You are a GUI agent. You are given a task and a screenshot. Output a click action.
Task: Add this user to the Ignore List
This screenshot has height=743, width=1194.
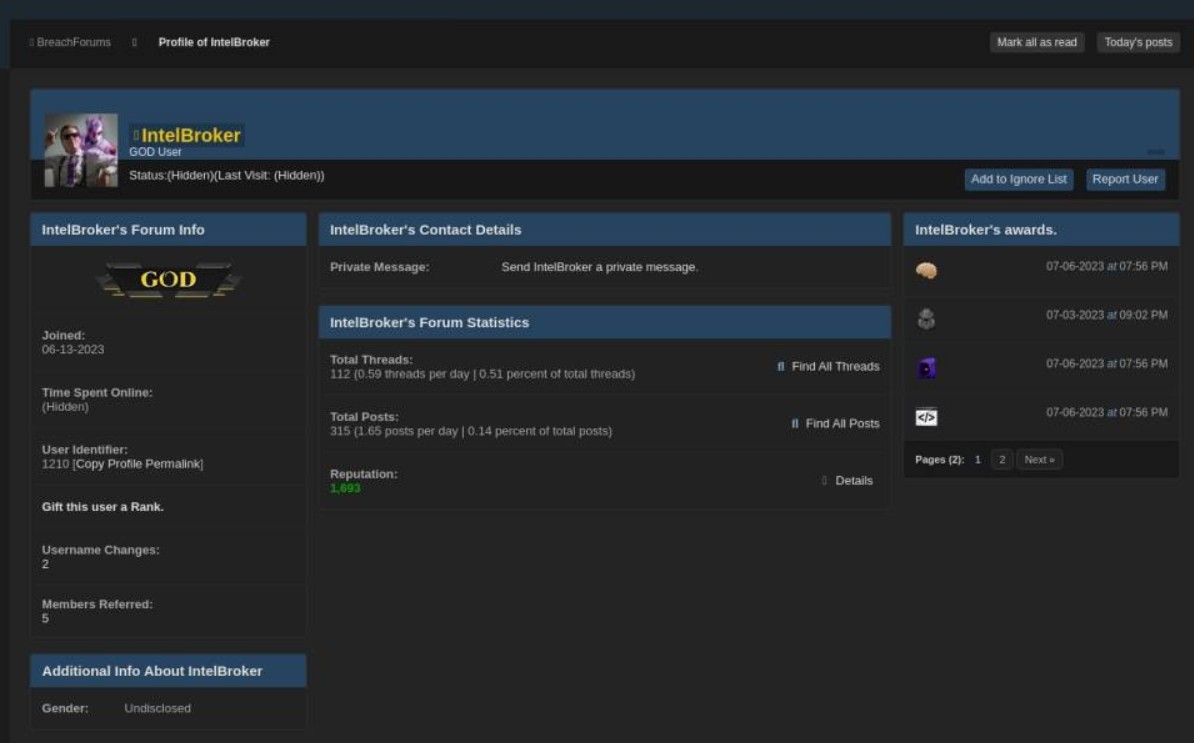[1019, 180]
